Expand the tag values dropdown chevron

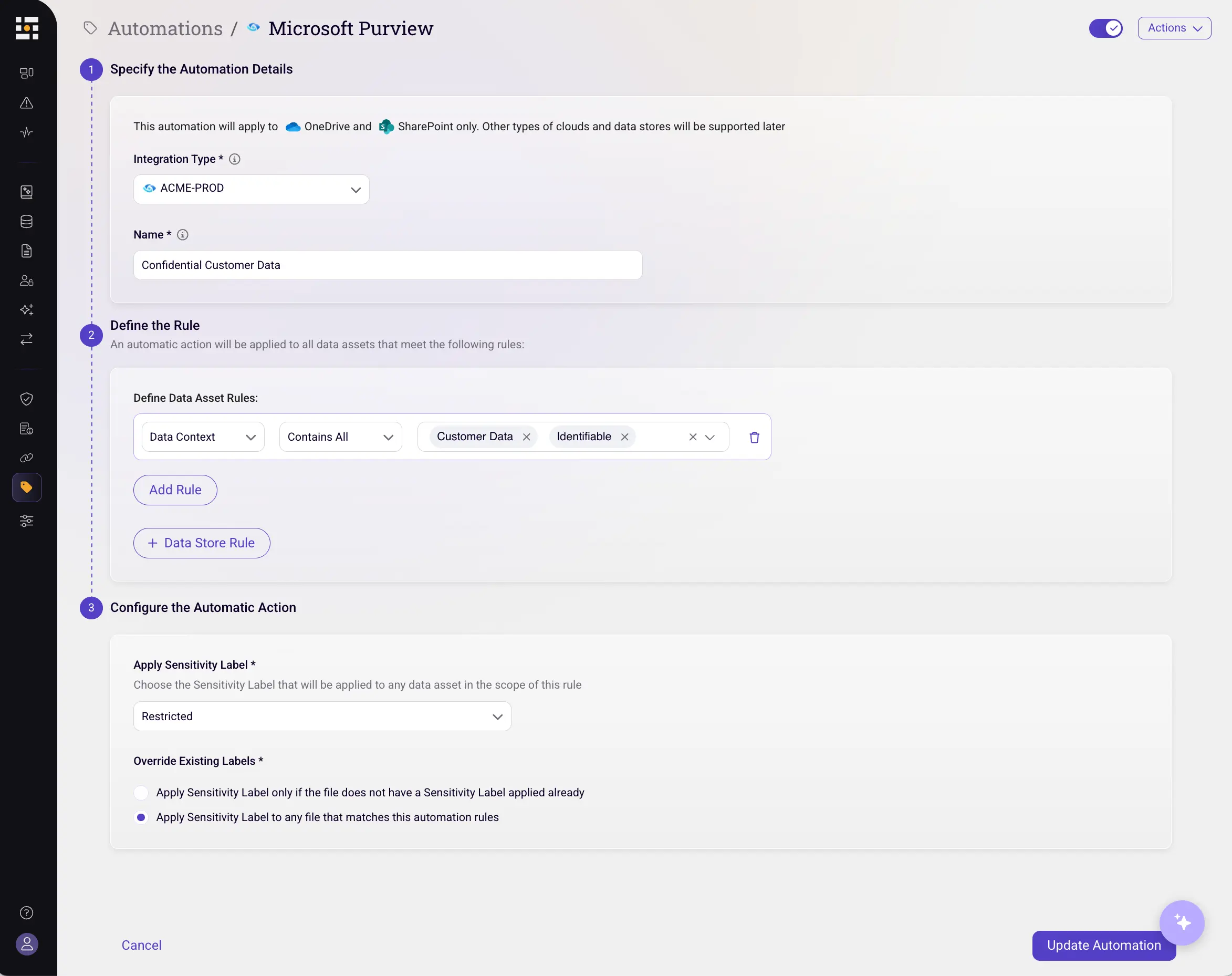pyautogui.click(x=710, y=437)
